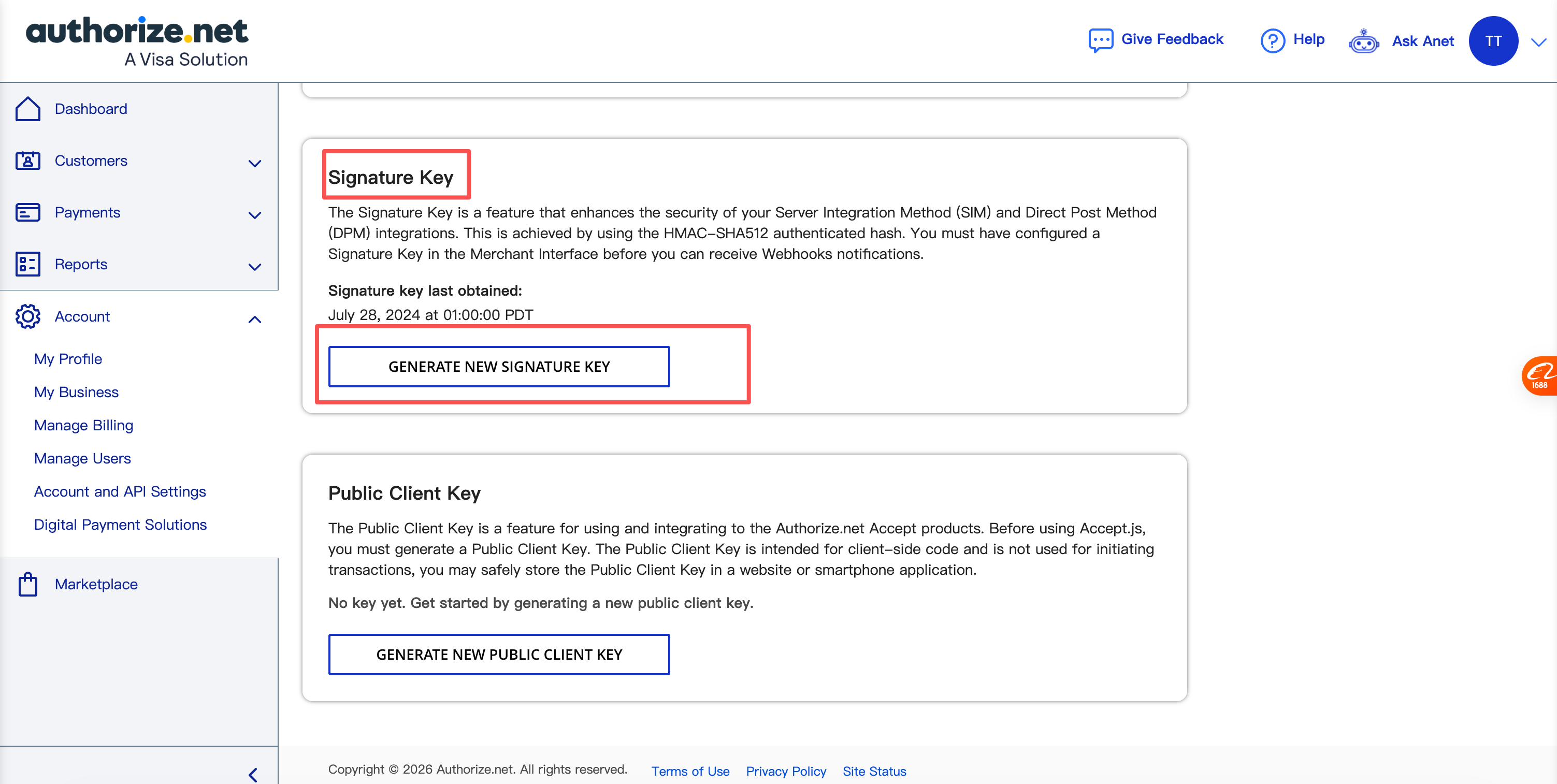Go to My Business

coord(76,393)
